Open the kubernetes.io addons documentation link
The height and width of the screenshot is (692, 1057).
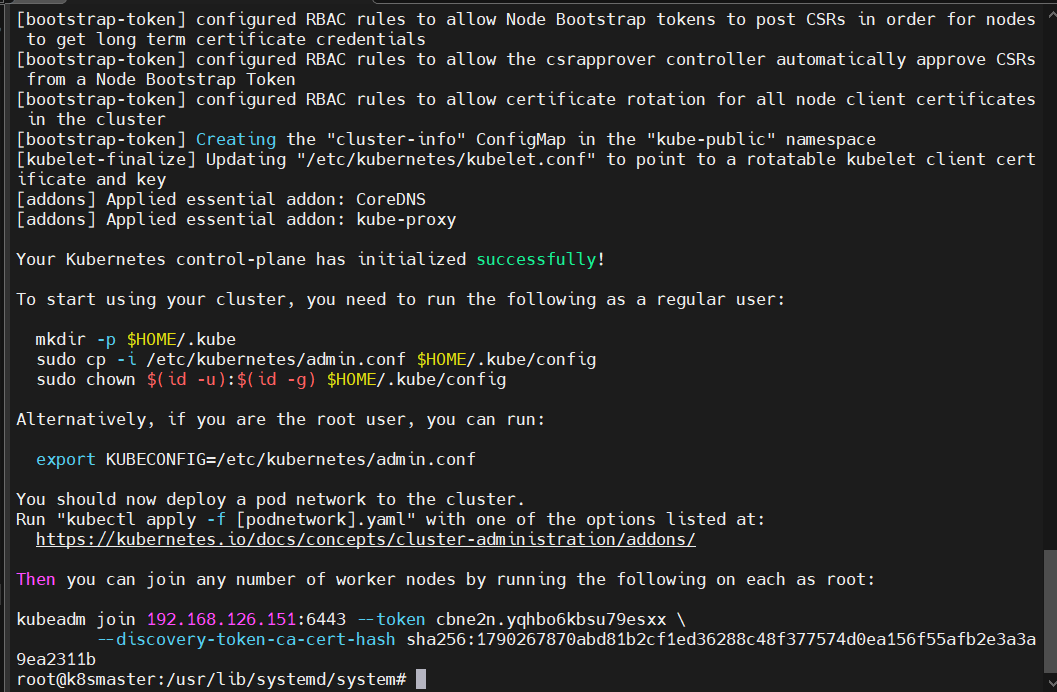(x=365, y=539)
